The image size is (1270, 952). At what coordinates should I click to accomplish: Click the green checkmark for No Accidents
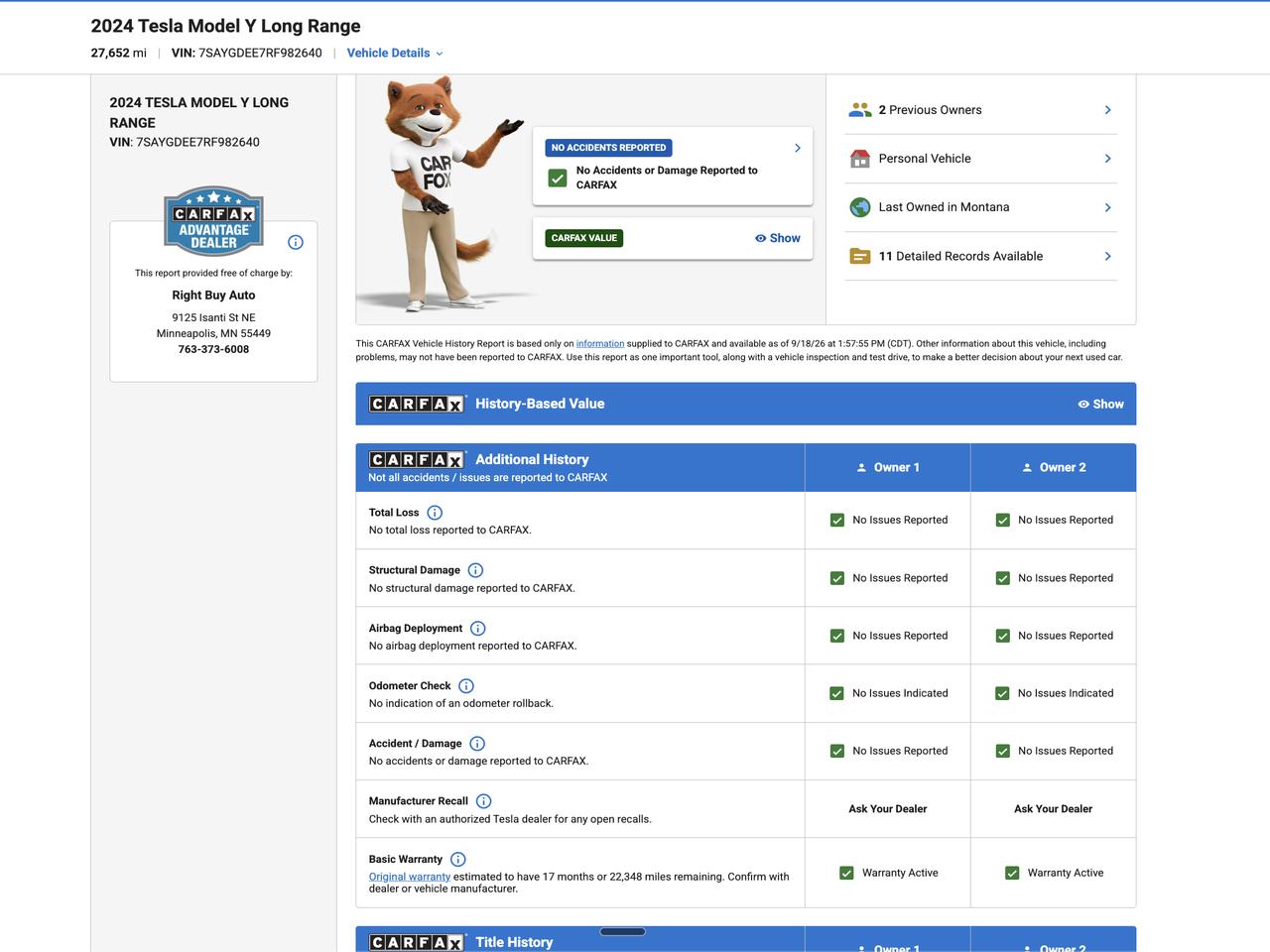558,178
